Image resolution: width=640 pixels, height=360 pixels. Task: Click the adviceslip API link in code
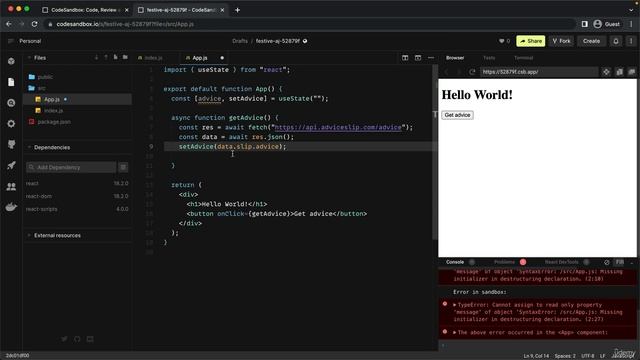338,127
